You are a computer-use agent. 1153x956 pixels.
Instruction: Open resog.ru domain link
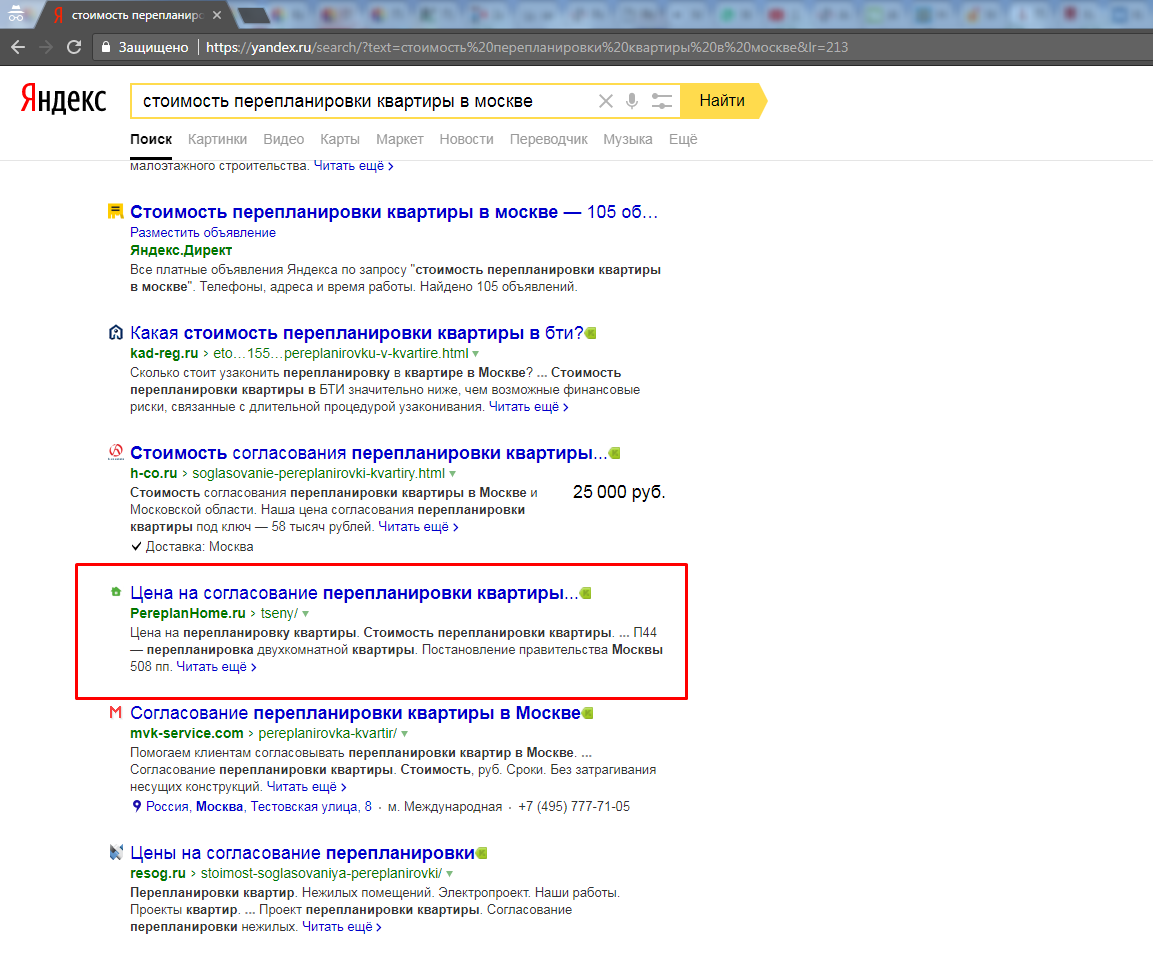[157, 873]
